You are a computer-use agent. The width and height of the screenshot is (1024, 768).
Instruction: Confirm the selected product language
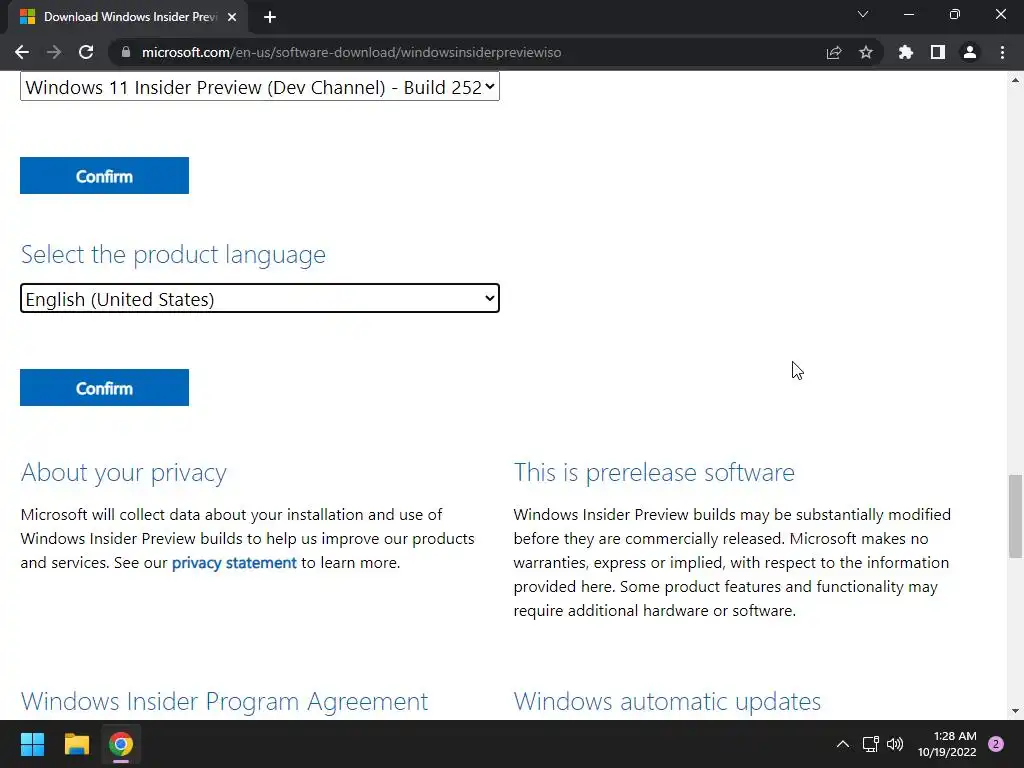[104, 388]
